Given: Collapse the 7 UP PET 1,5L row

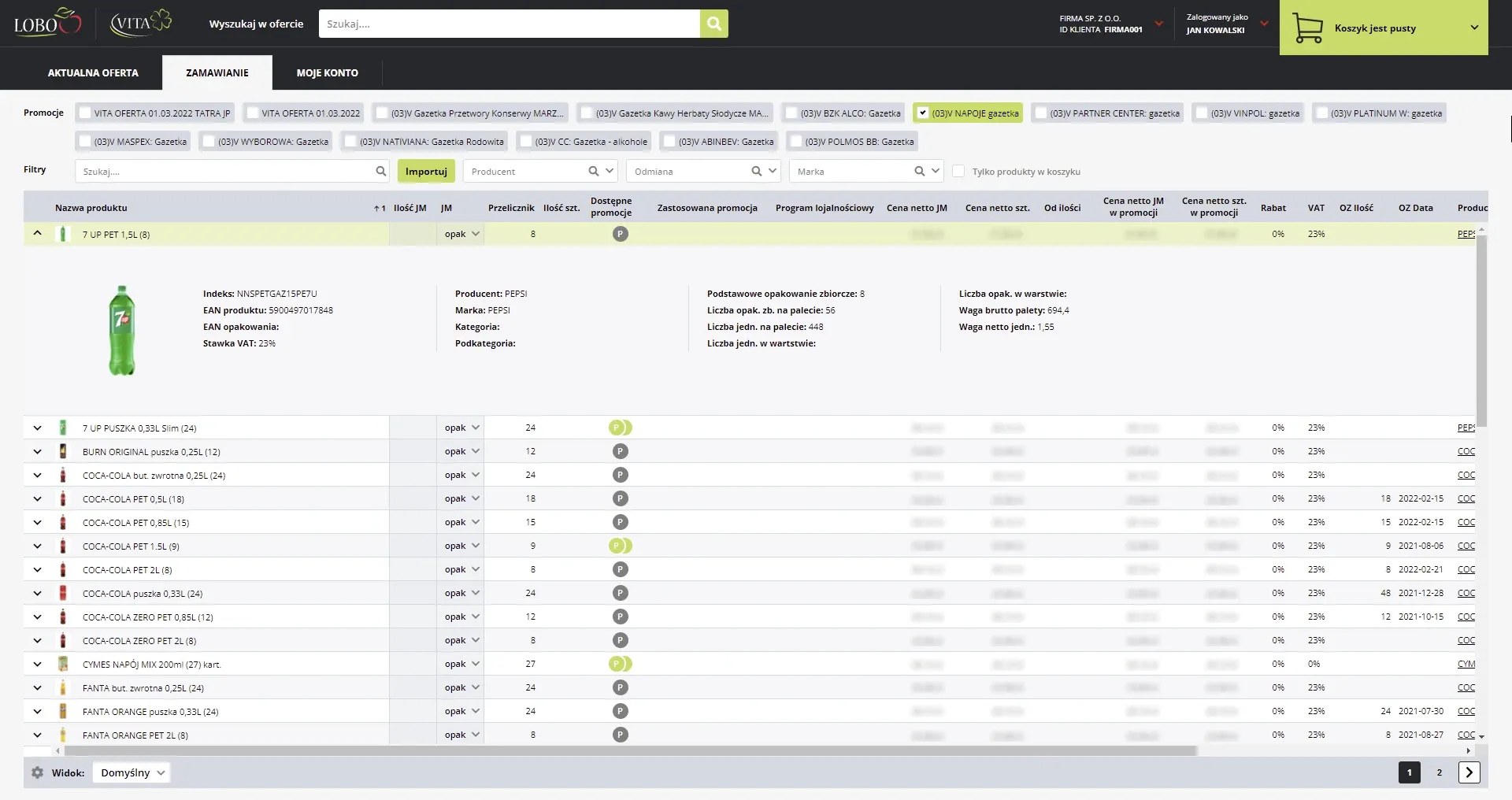Looking at the screenshot, I should pos(37,234).
